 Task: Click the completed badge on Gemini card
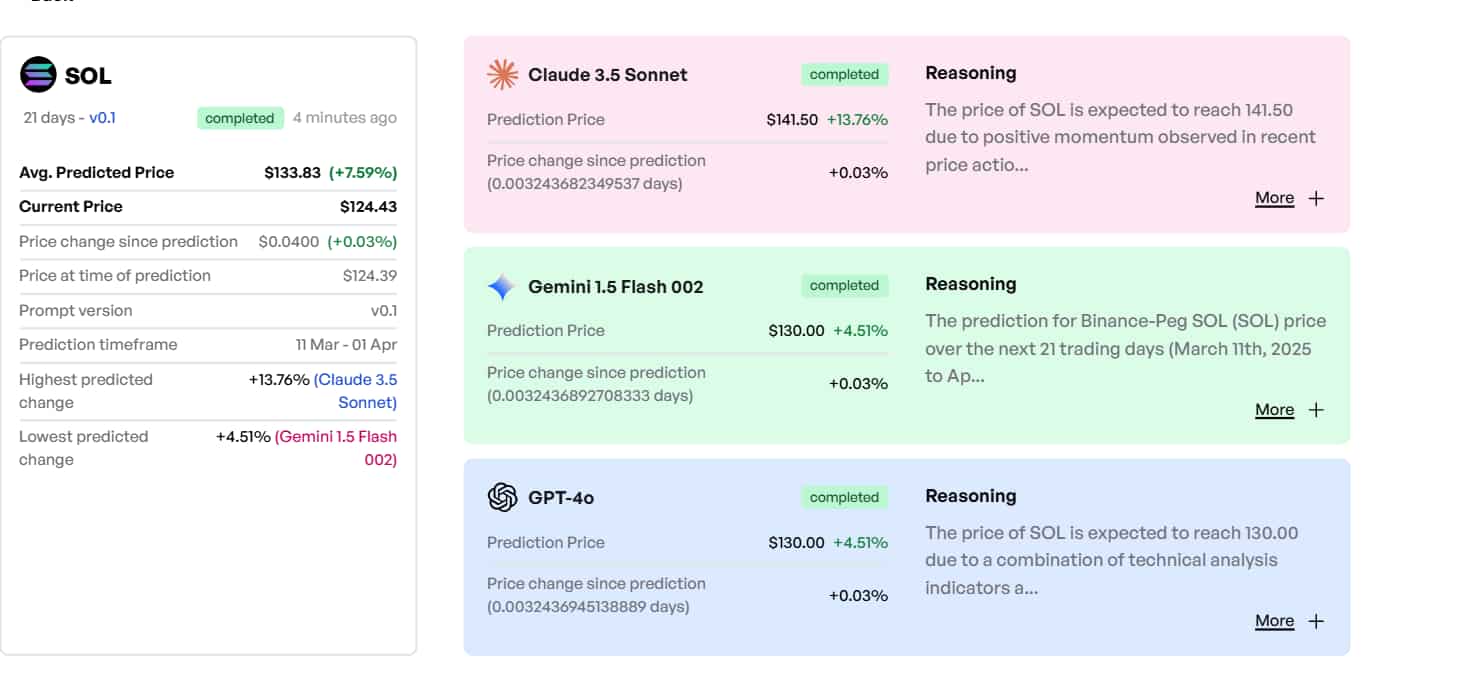tap(844, 286)
